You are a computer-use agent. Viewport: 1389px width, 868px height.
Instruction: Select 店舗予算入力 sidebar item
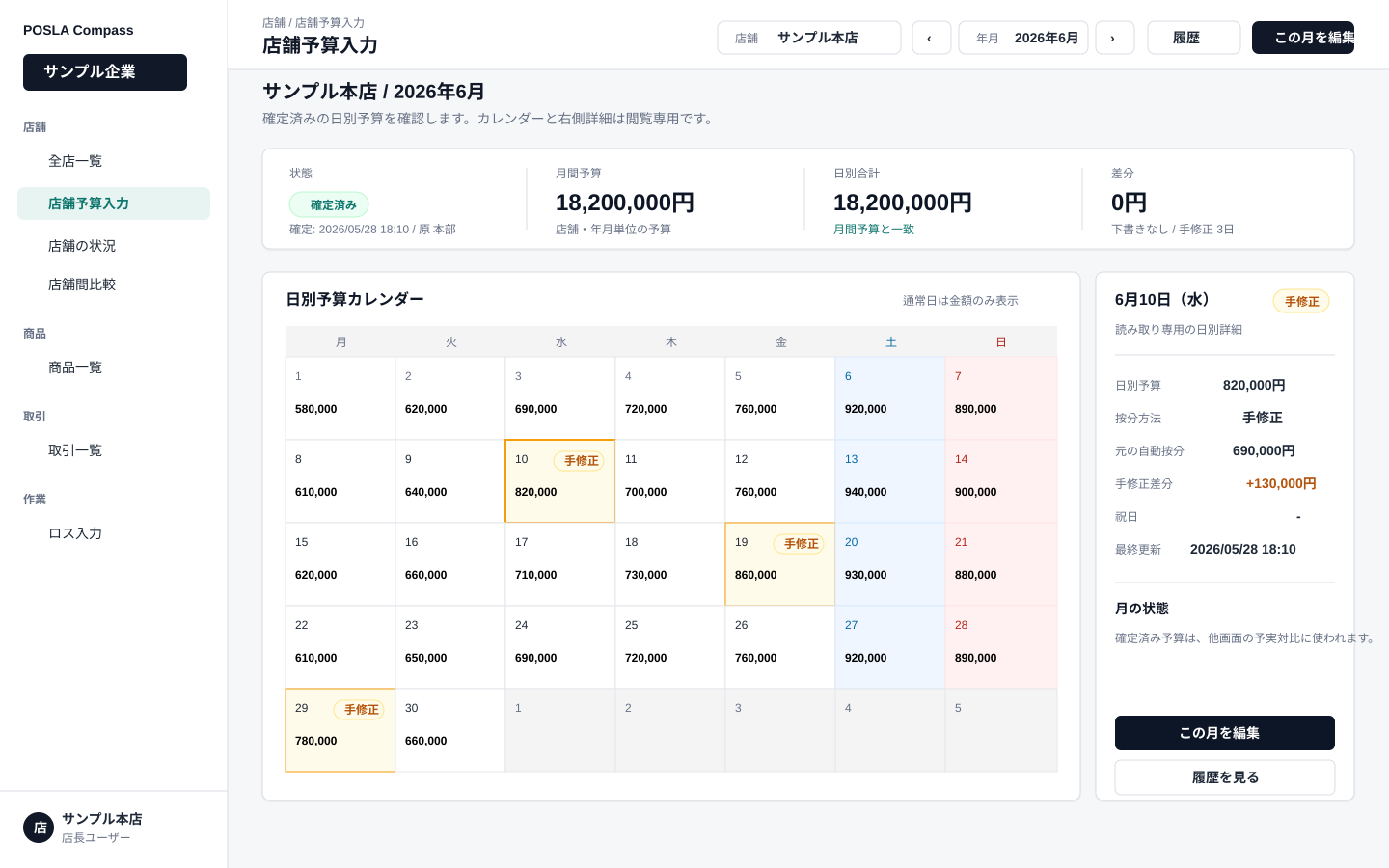[x=114, y=203]
